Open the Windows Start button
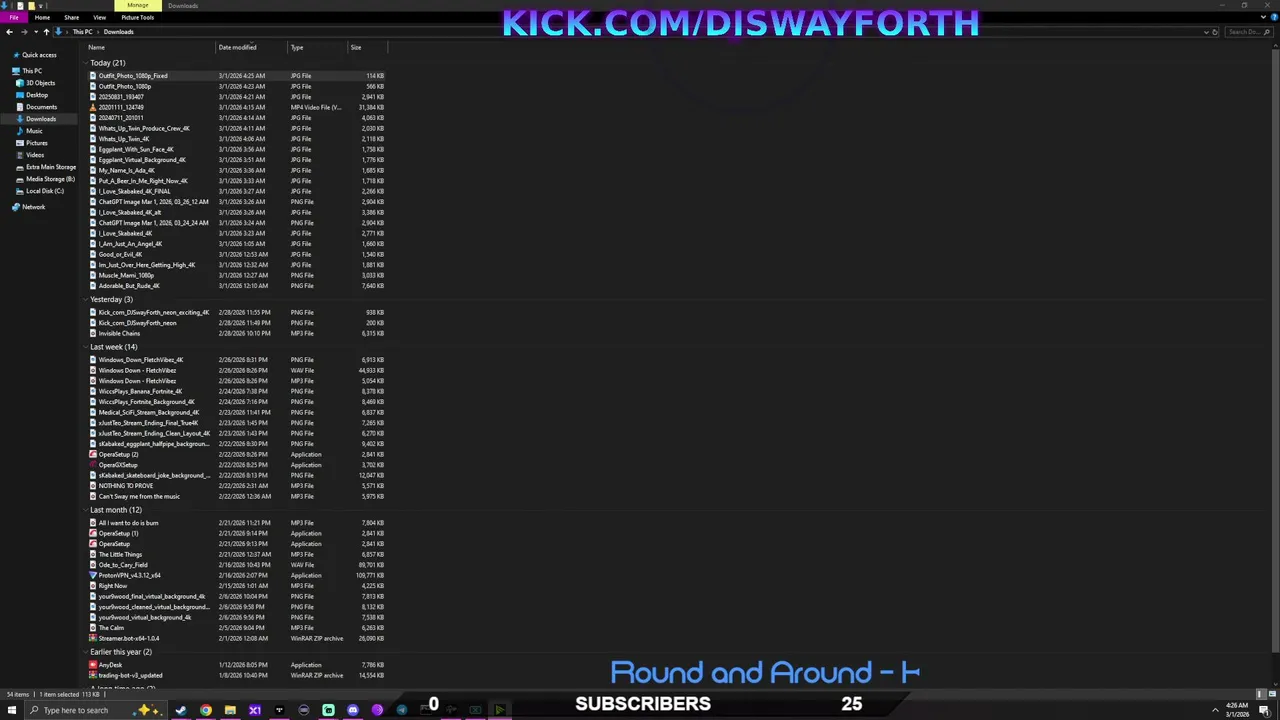Image resolution: width=1280 pixels, height=720 pixels. (11, 710)
